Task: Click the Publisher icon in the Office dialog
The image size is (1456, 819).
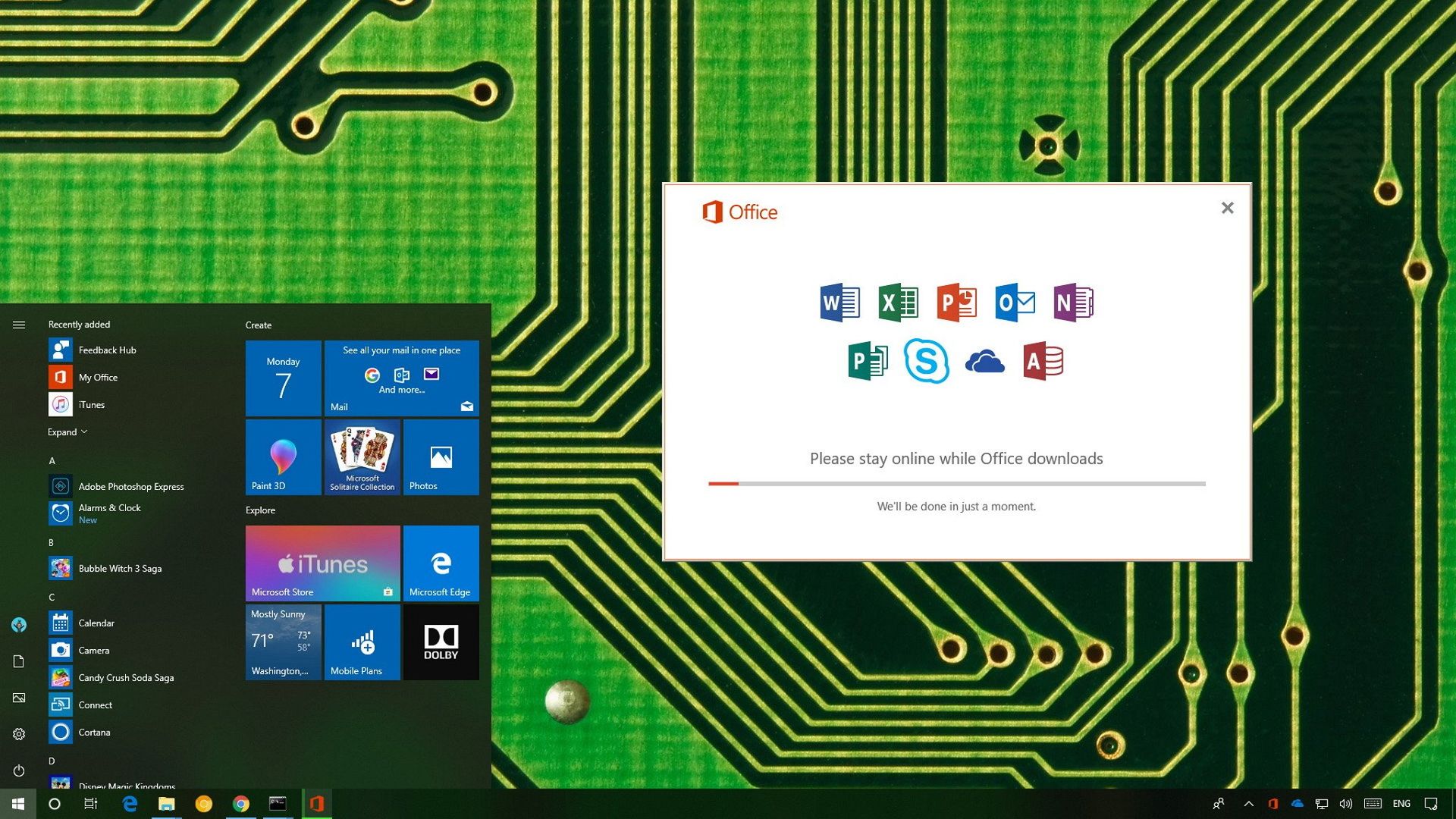Action: [x=868, y=362]
